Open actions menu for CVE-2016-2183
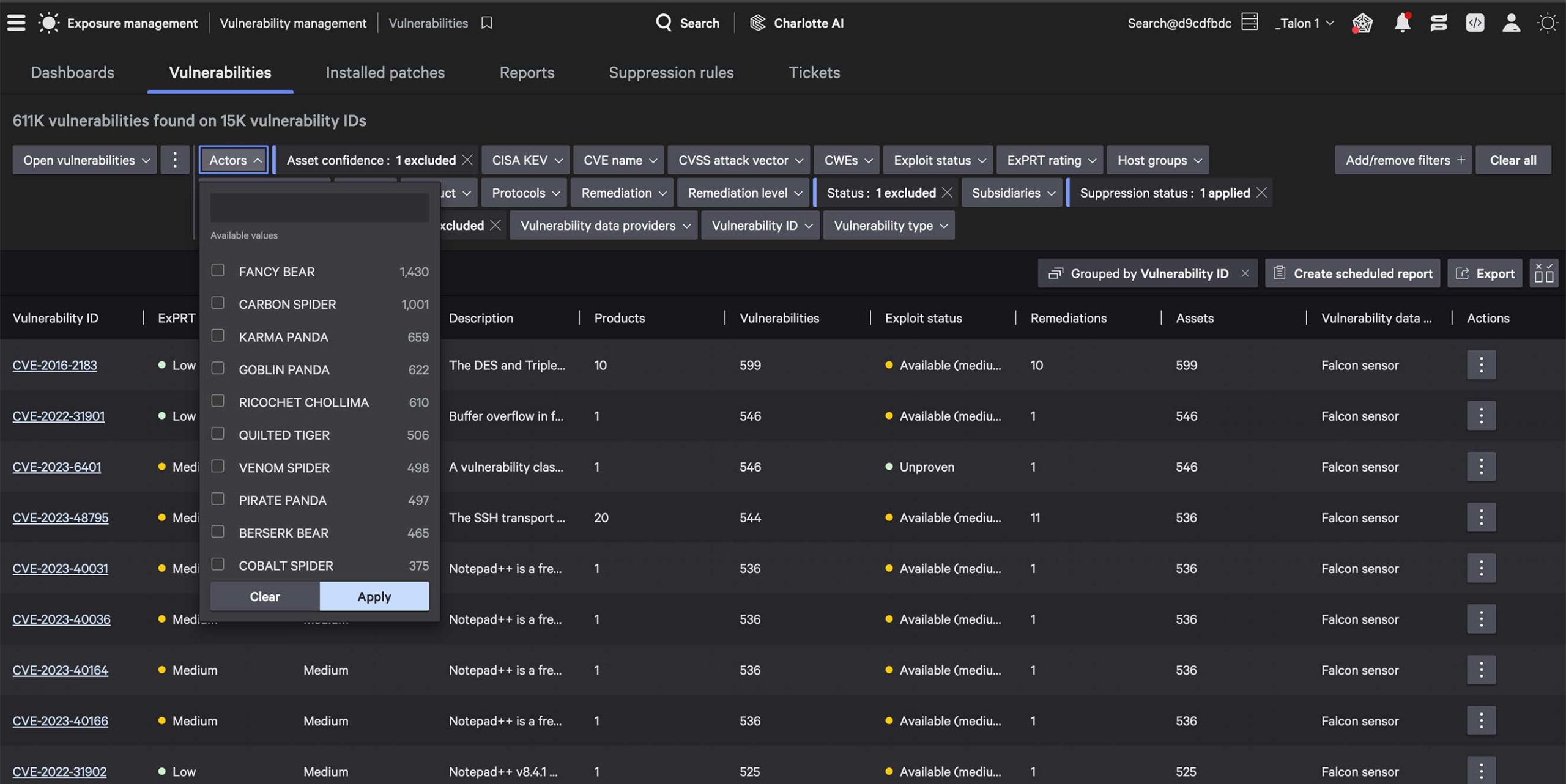 click(1481, 365)
